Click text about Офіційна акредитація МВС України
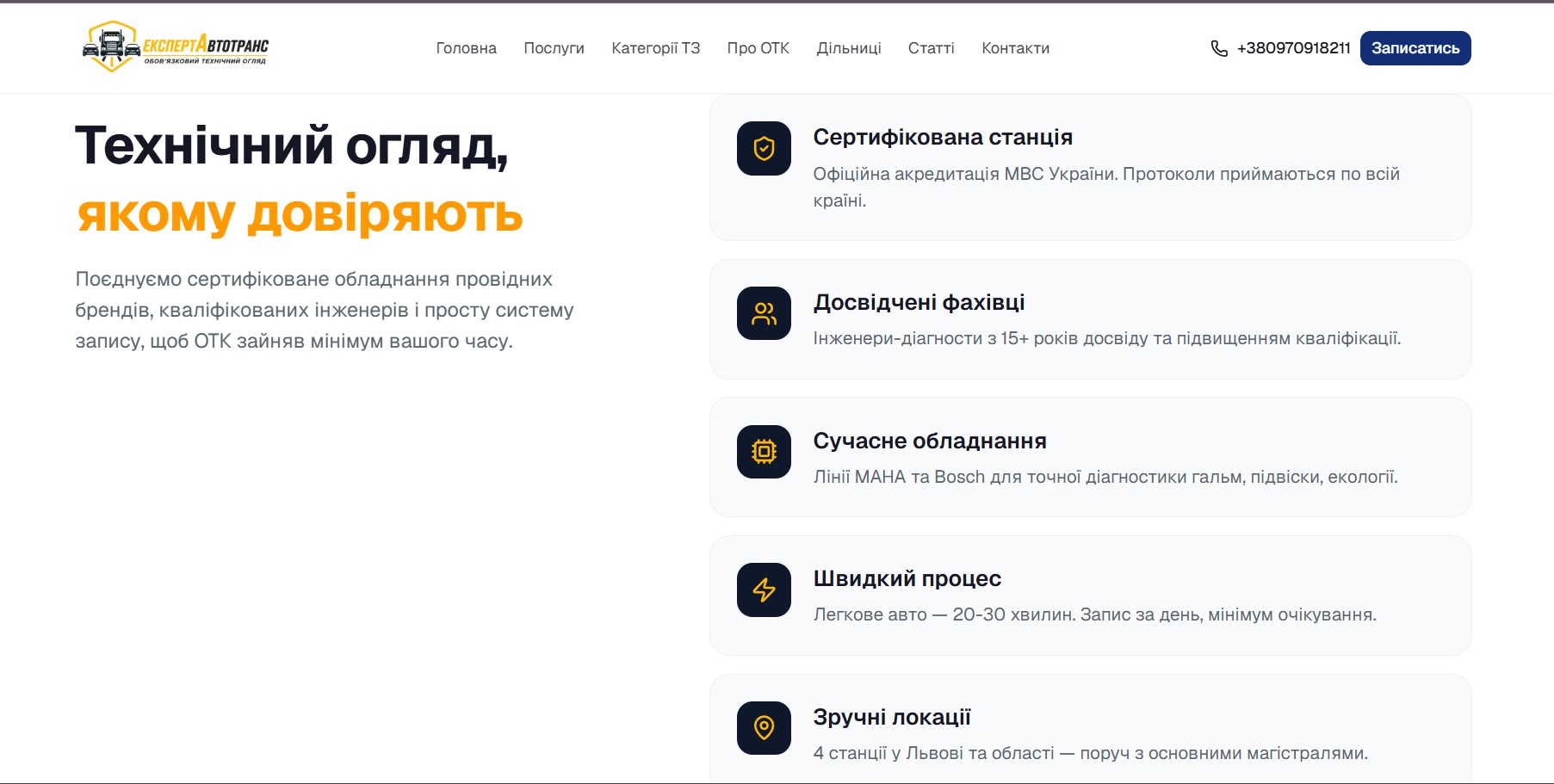The width and height of the screenshot is (1554, 784). pos(1106,187)
